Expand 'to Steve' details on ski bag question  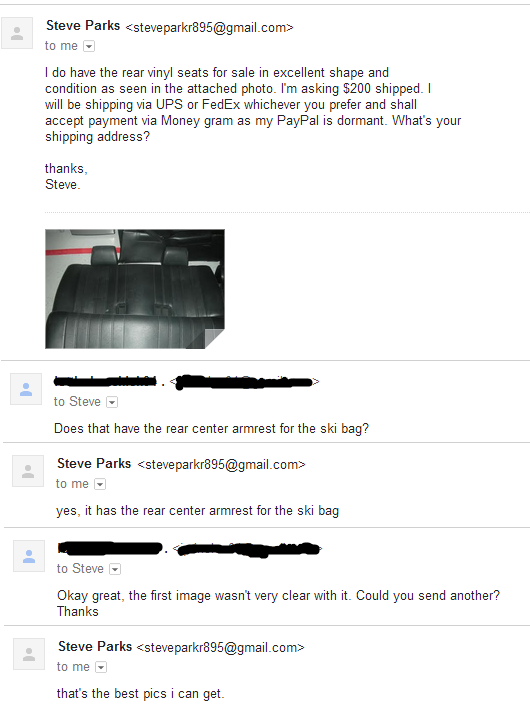(x=112, y=402)
